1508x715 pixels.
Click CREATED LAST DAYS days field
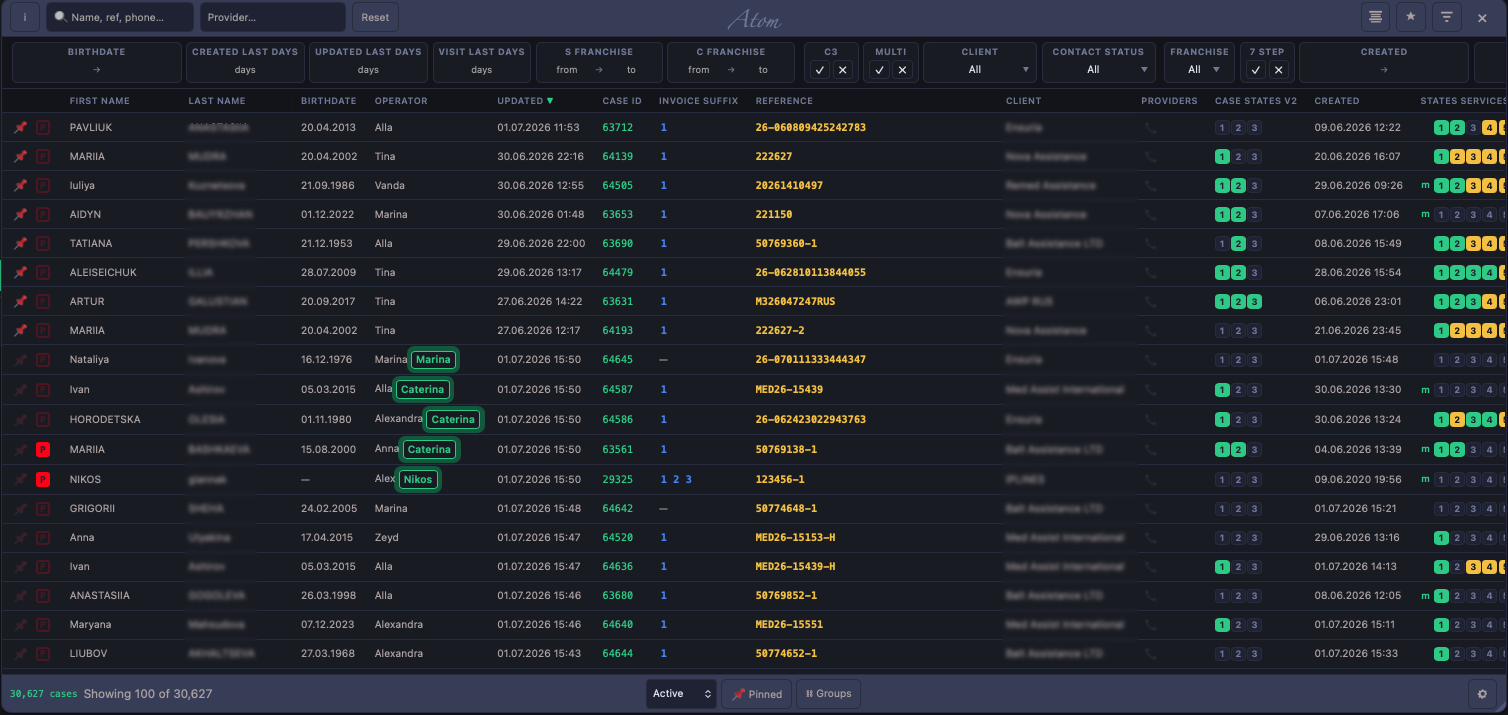pyautogui.click(x=245, y=70)
